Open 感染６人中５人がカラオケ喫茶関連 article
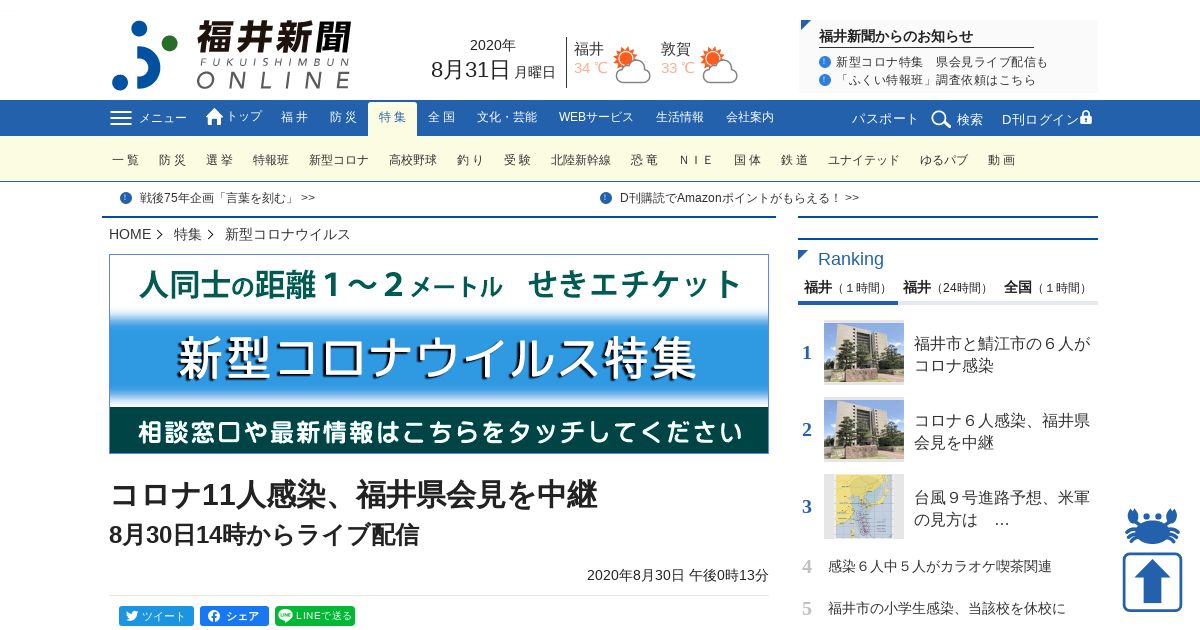 pos(940,566)
